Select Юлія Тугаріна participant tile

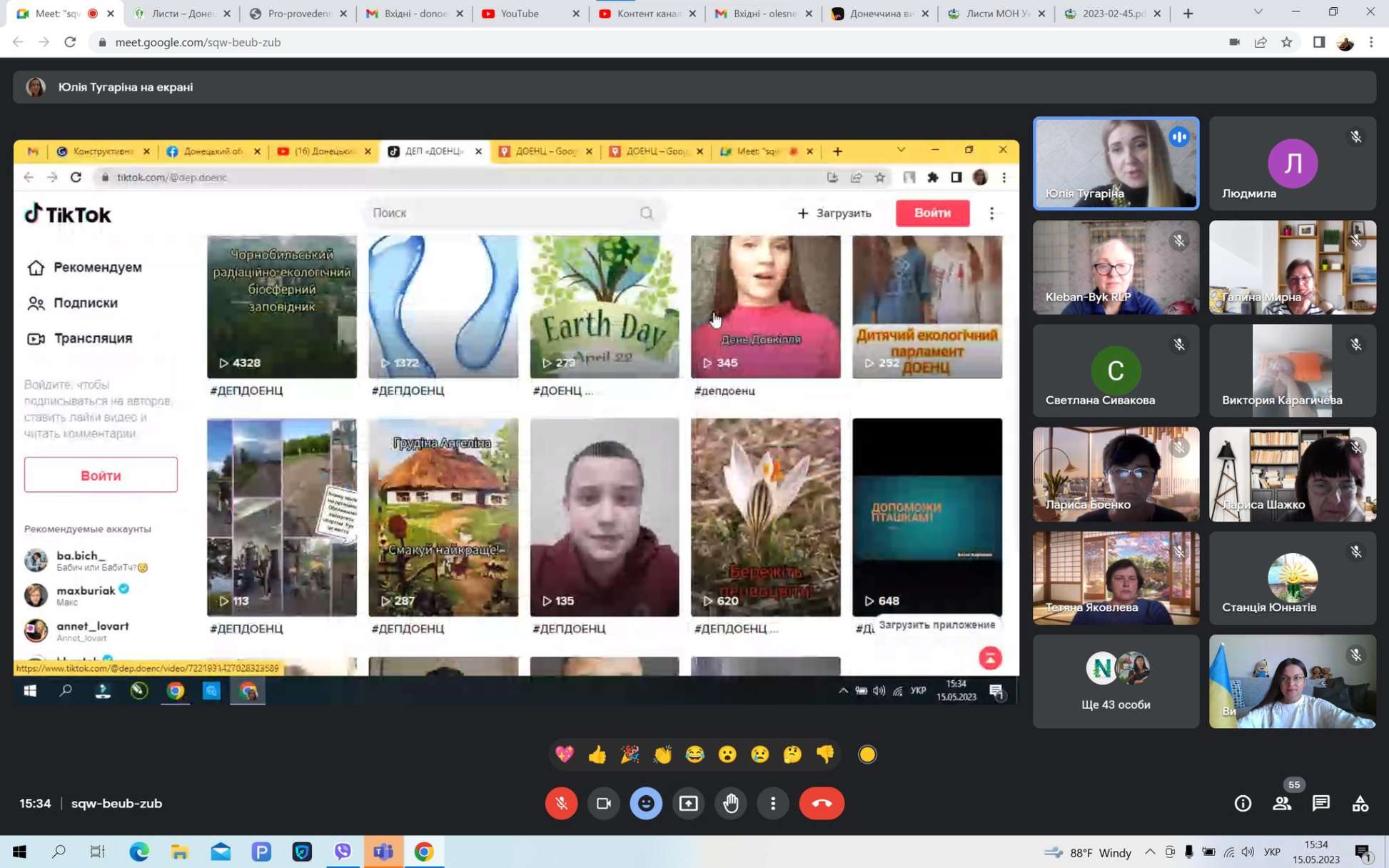[x=1116, y=163]
